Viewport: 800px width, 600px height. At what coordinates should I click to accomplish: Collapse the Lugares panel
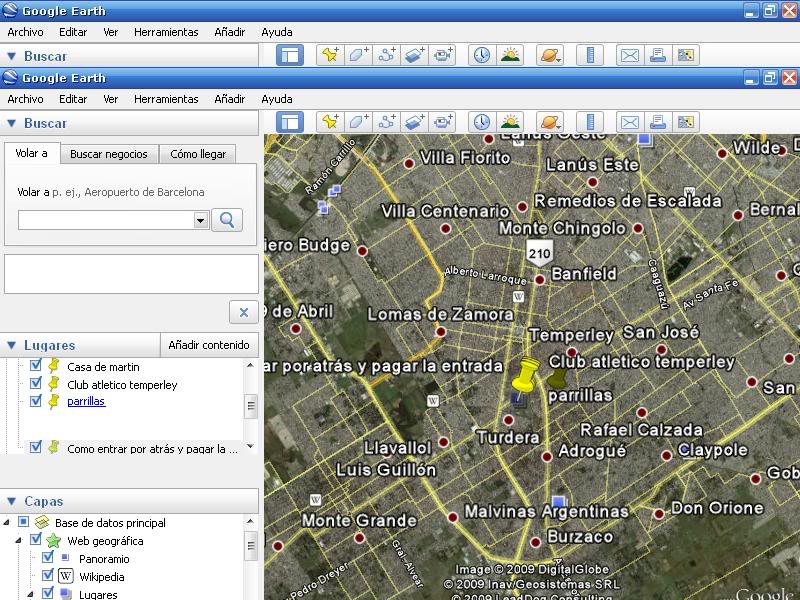(x=12, y=345)
